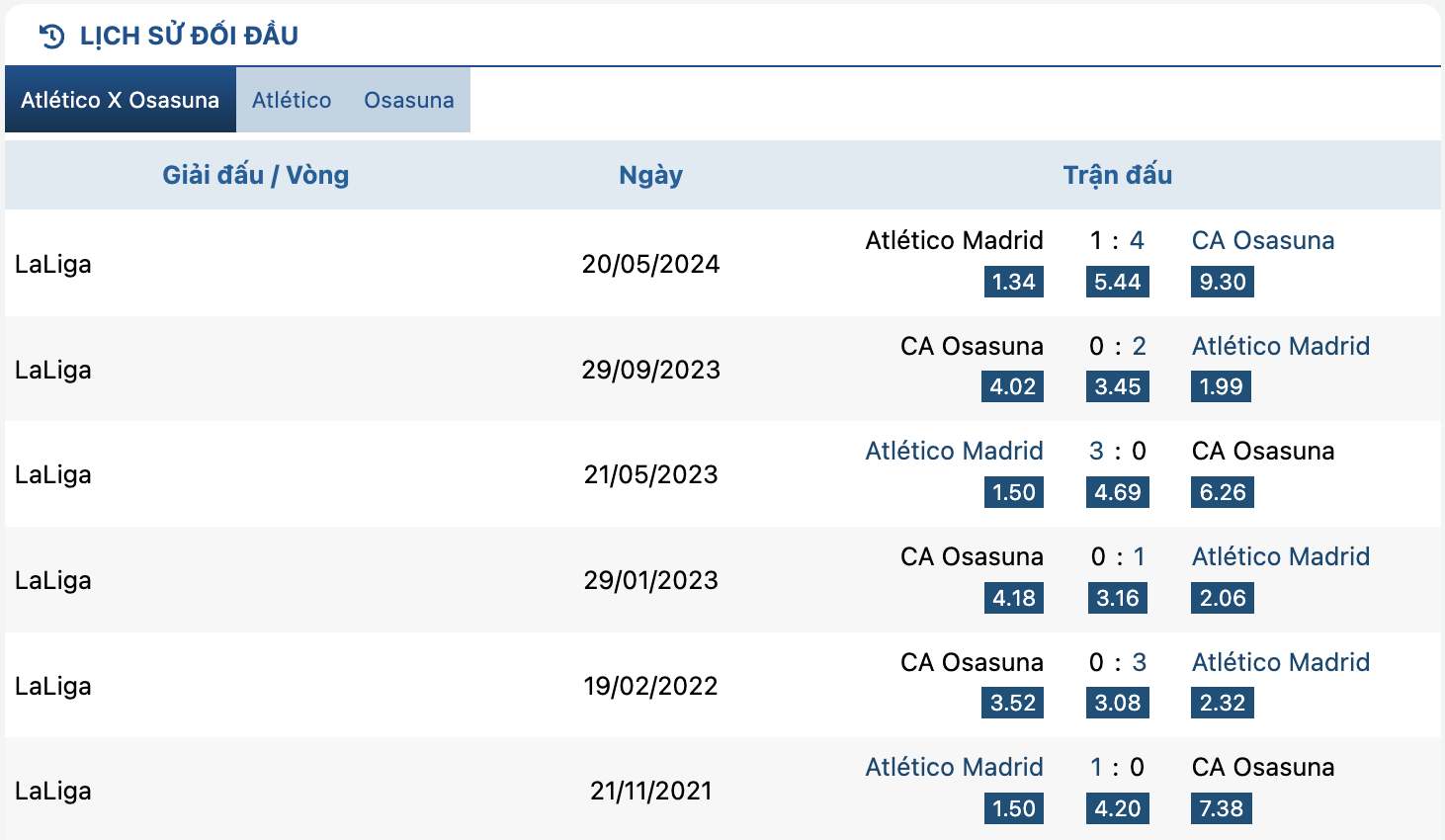Switch to the Osasuna tab

pyautogui.click(x=409, y=100)
